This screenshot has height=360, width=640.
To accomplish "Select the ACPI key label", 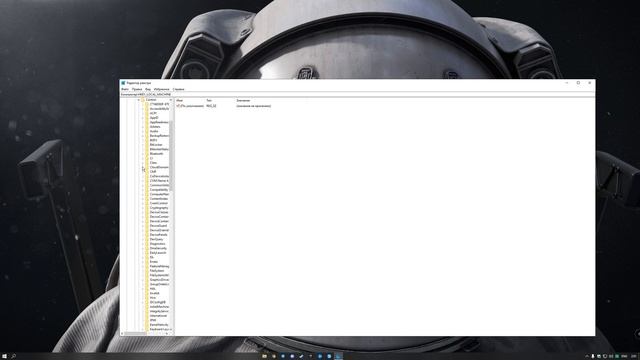I will point(153,113).
